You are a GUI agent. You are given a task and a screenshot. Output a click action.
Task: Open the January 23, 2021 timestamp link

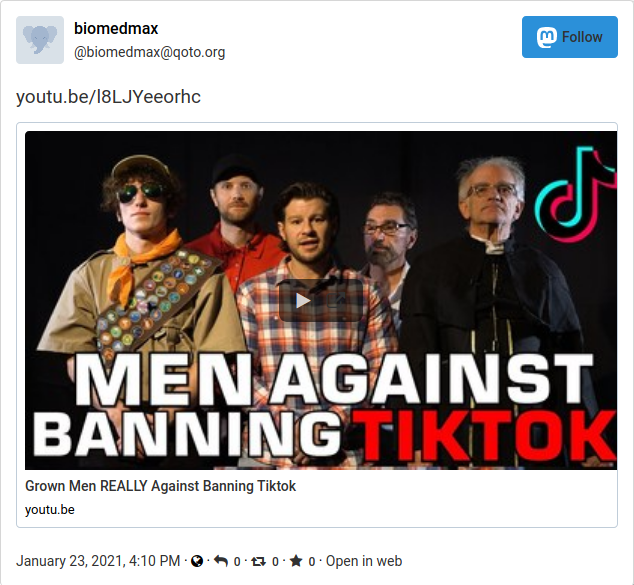coord(98,561)
